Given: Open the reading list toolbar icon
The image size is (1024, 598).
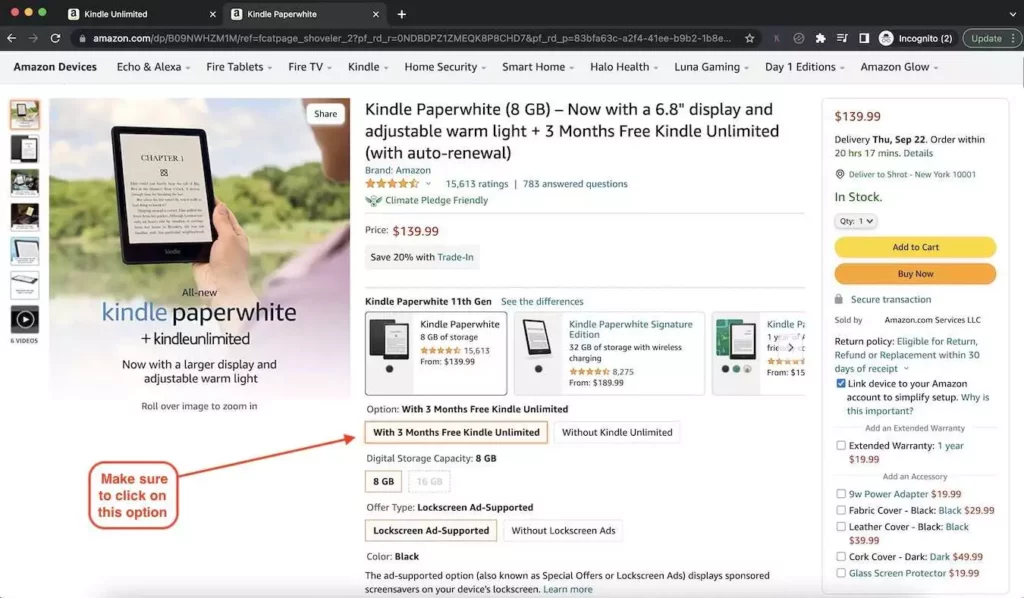Looking at the screenshot, I should pyautogui.click(x=842, y=39).
